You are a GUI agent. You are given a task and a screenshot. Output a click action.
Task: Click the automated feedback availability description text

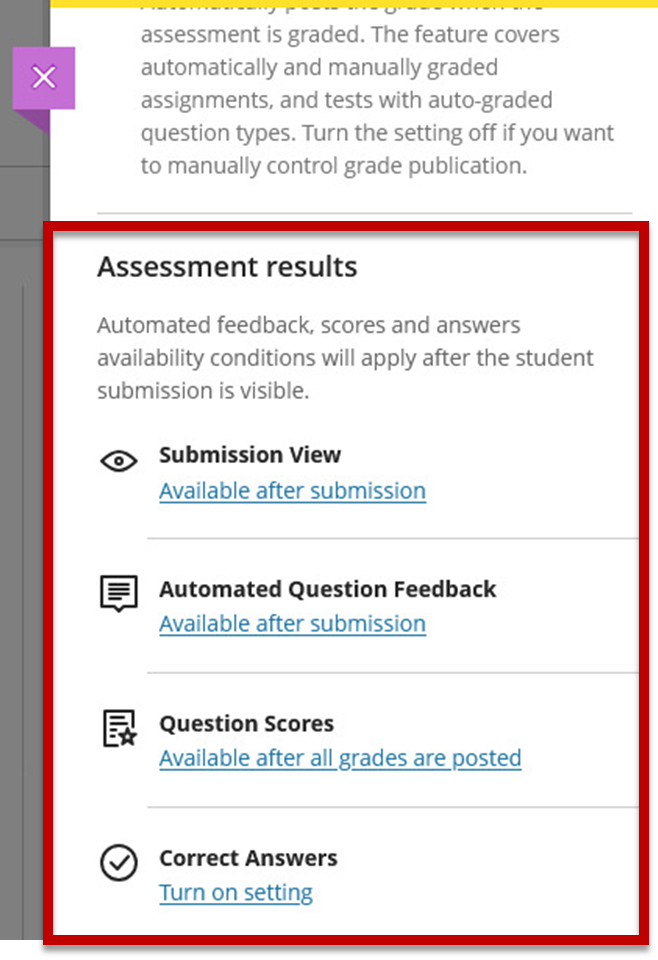coord(345,358)
